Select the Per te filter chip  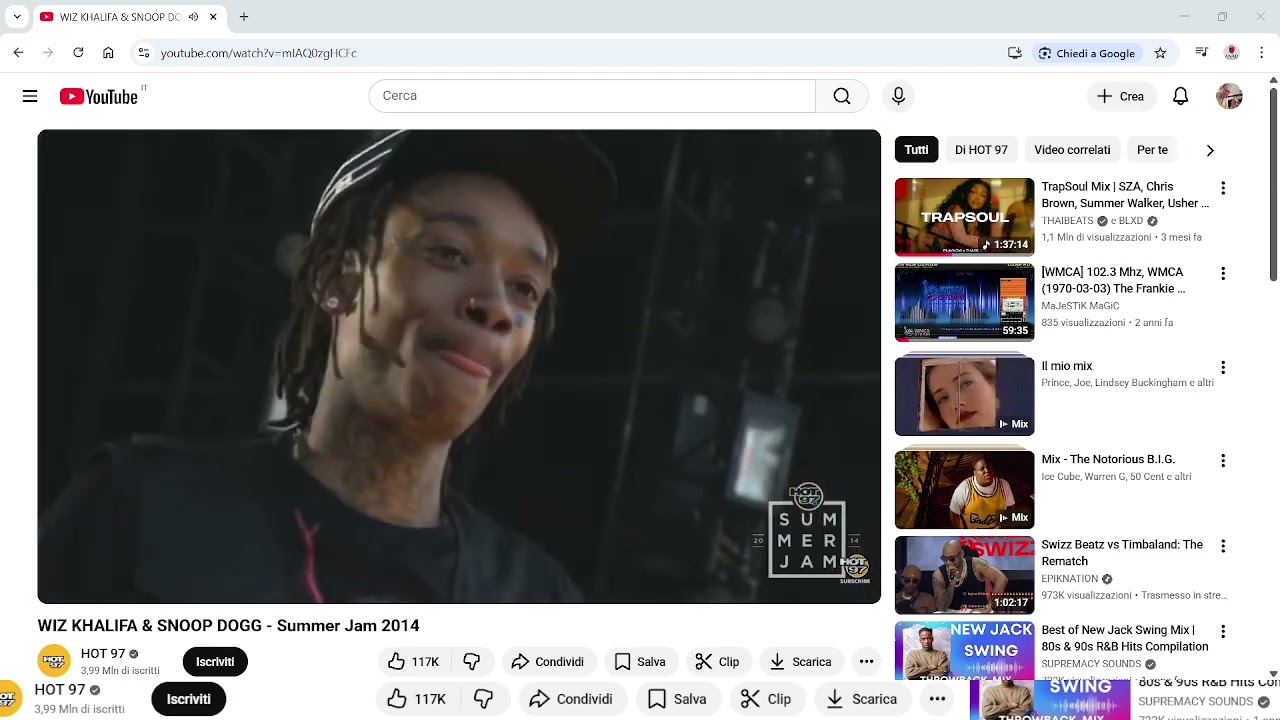click(x=1152, y=150)
